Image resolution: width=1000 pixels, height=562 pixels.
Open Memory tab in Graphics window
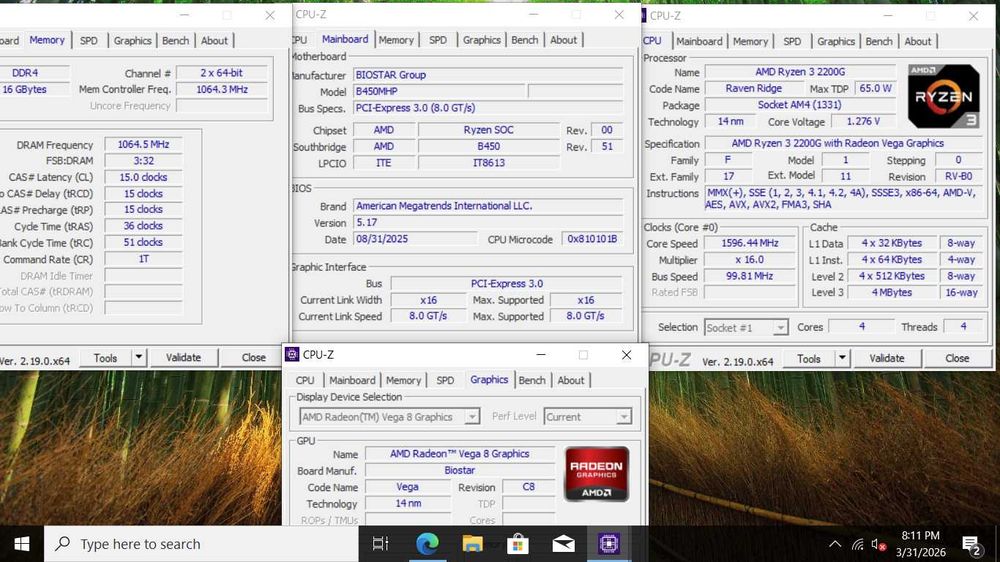403,380
